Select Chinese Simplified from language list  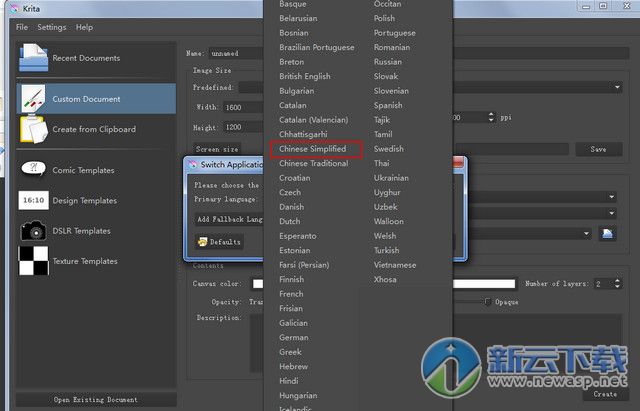pyautogui.click(x=312, y=149)
